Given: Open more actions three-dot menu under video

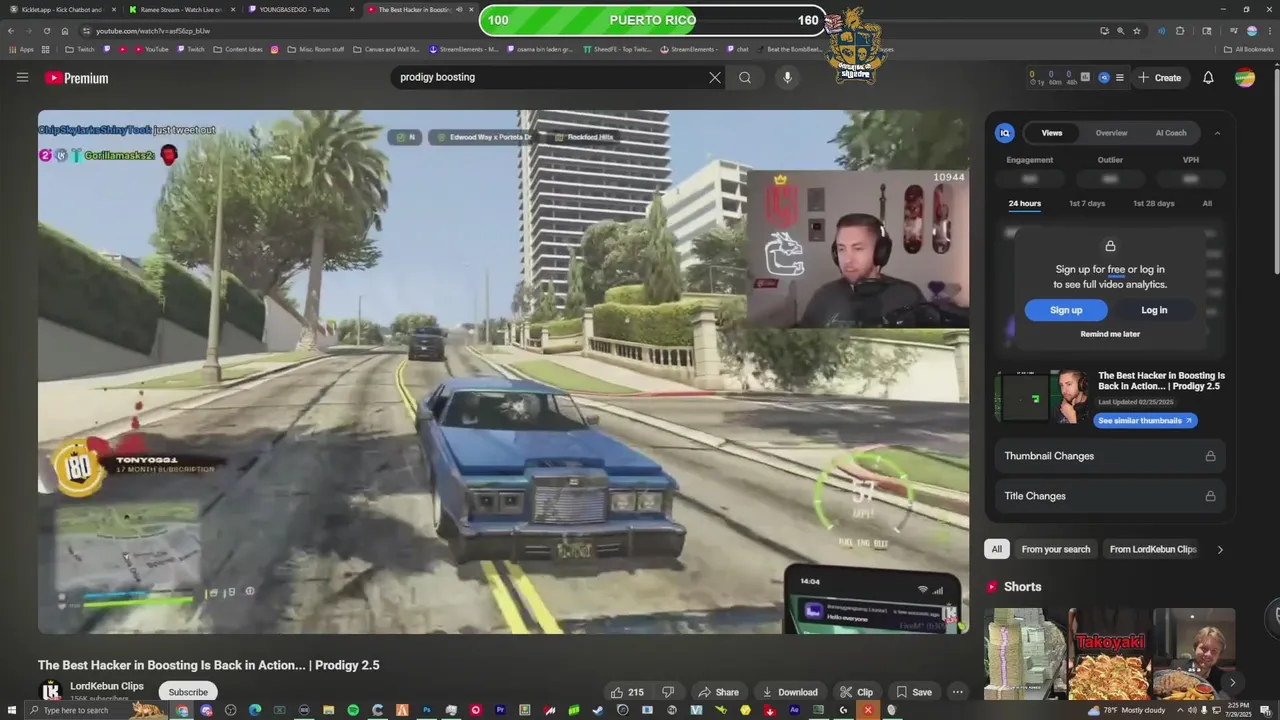Looking at the screenshot, I should click(957, 692).
